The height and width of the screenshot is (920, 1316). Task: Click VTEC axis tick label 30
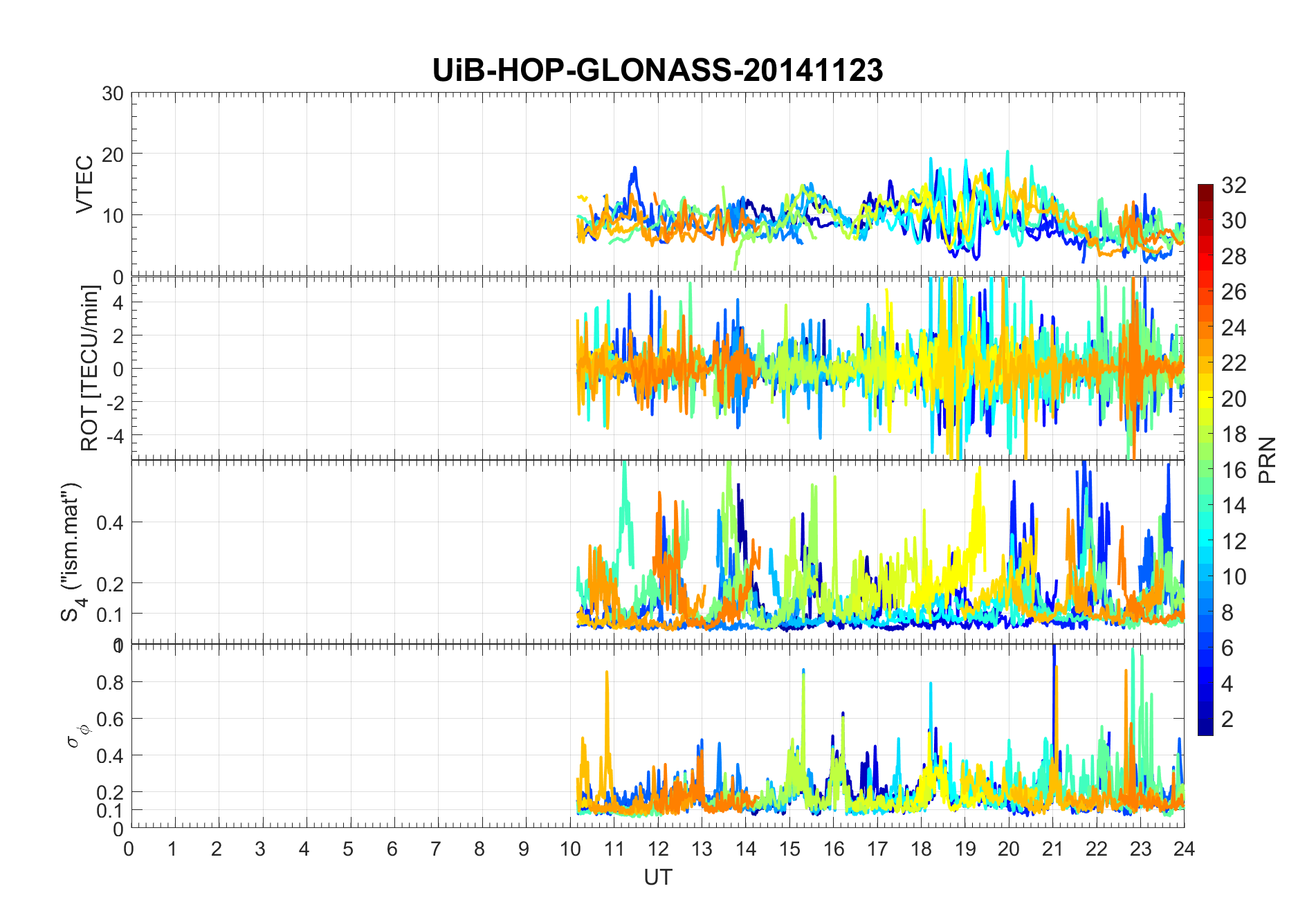pyautogui.click(x=113, y=93)
